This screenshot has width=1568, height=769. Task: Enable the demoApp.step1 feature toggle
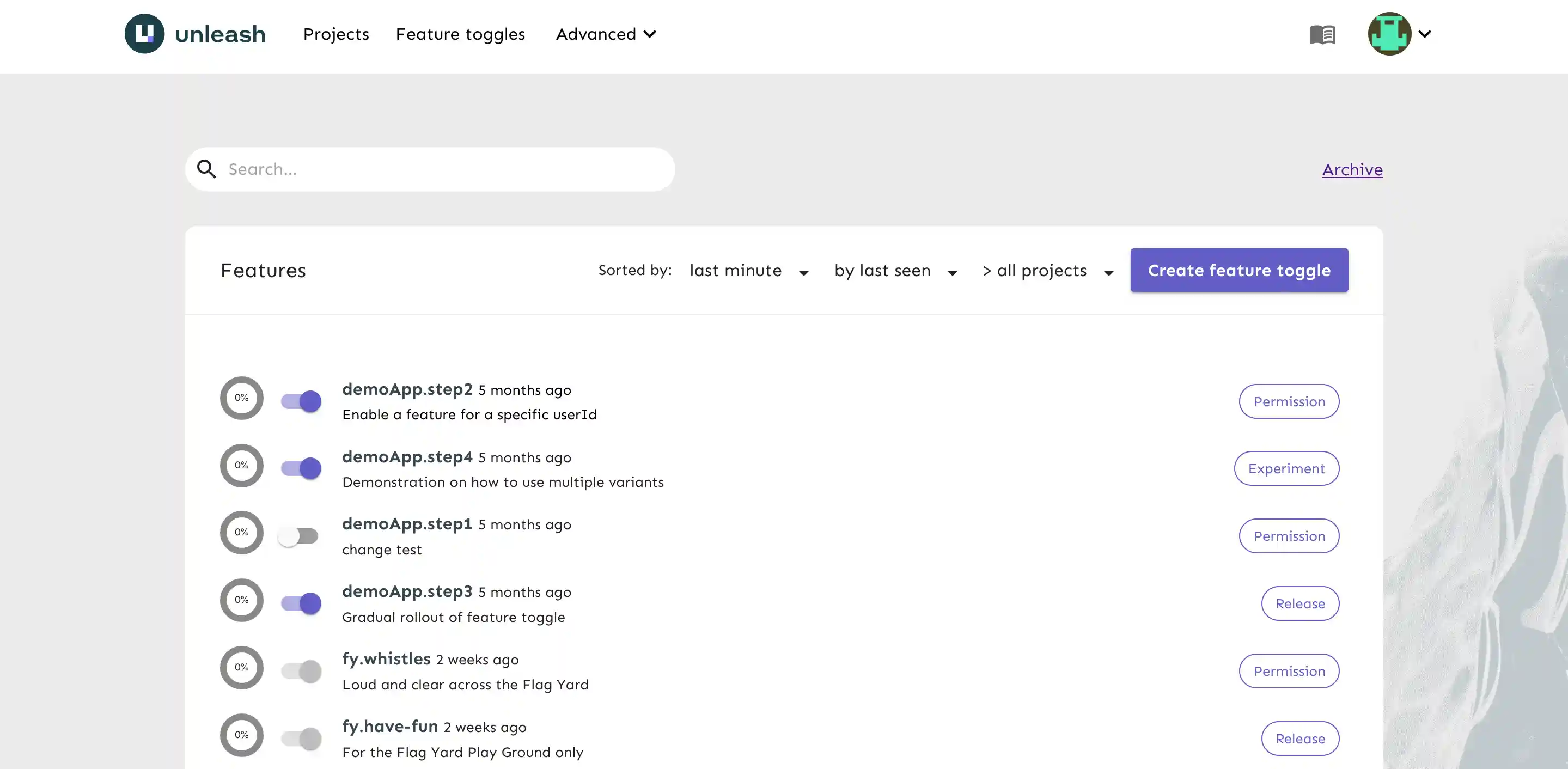coord(300,535)
